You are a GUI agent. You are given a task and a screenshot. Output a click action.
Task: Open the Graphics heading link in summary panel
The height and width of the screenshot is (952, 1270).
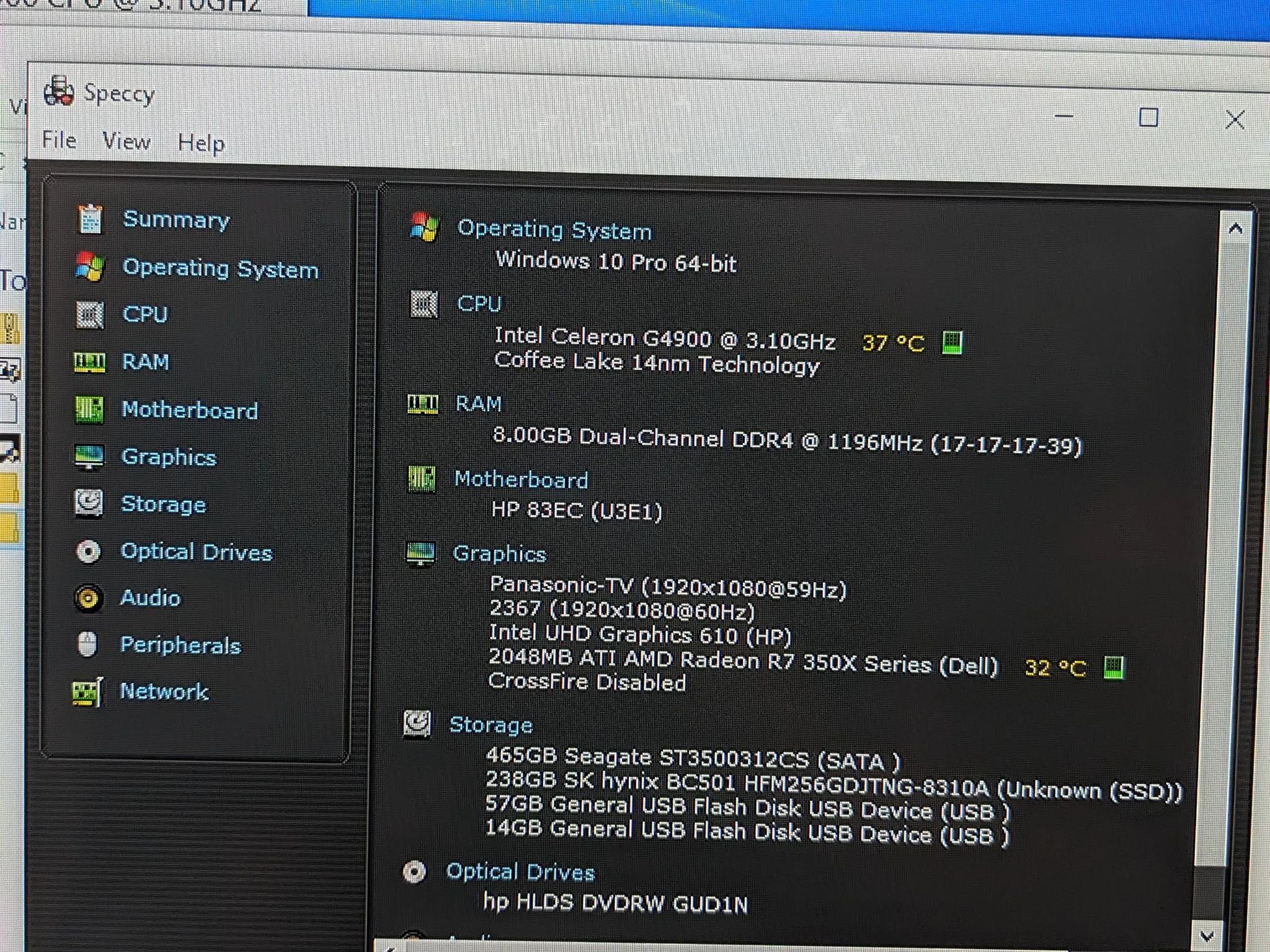point(499,553)
